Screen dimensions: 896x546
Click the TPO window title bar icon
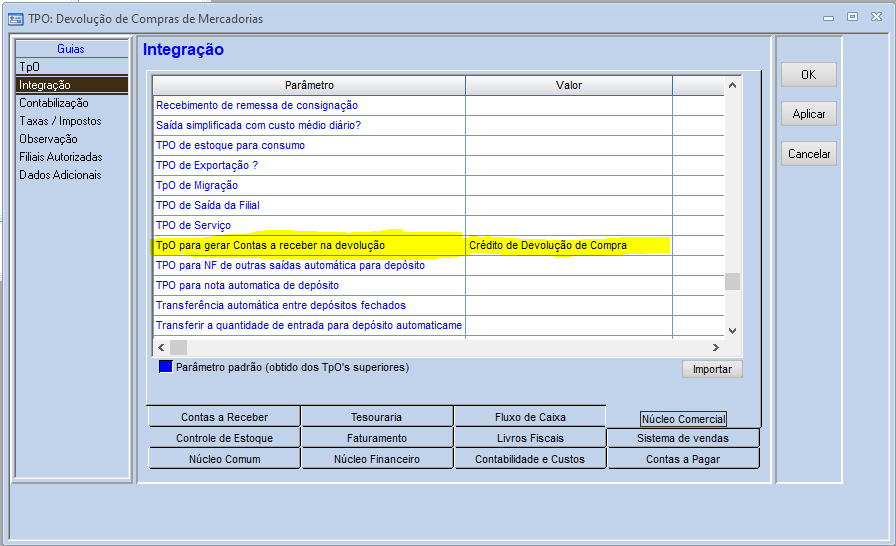point(15,18)
